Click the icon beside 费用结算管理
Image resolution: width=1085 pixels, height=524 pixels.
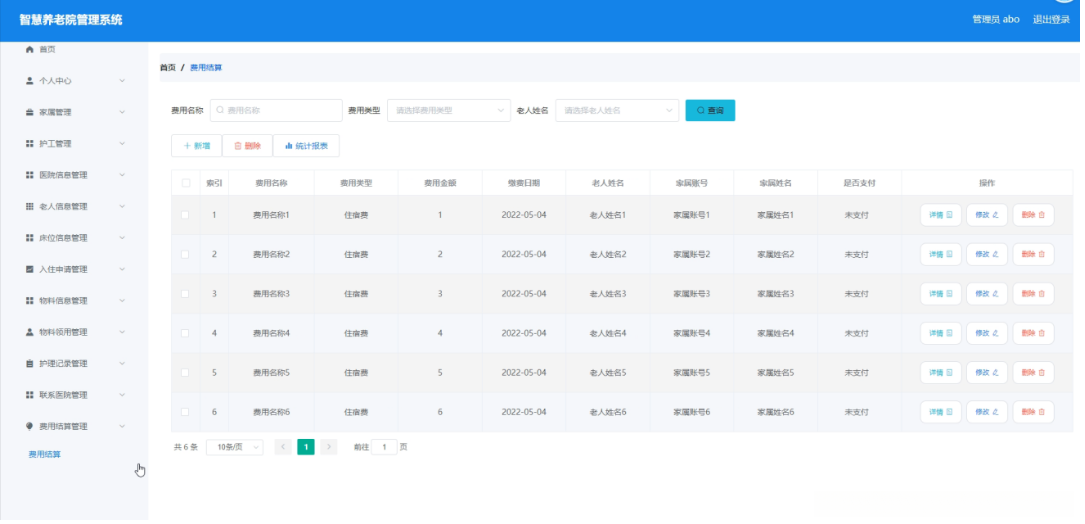pyautogui.click(x=29, y=426)
